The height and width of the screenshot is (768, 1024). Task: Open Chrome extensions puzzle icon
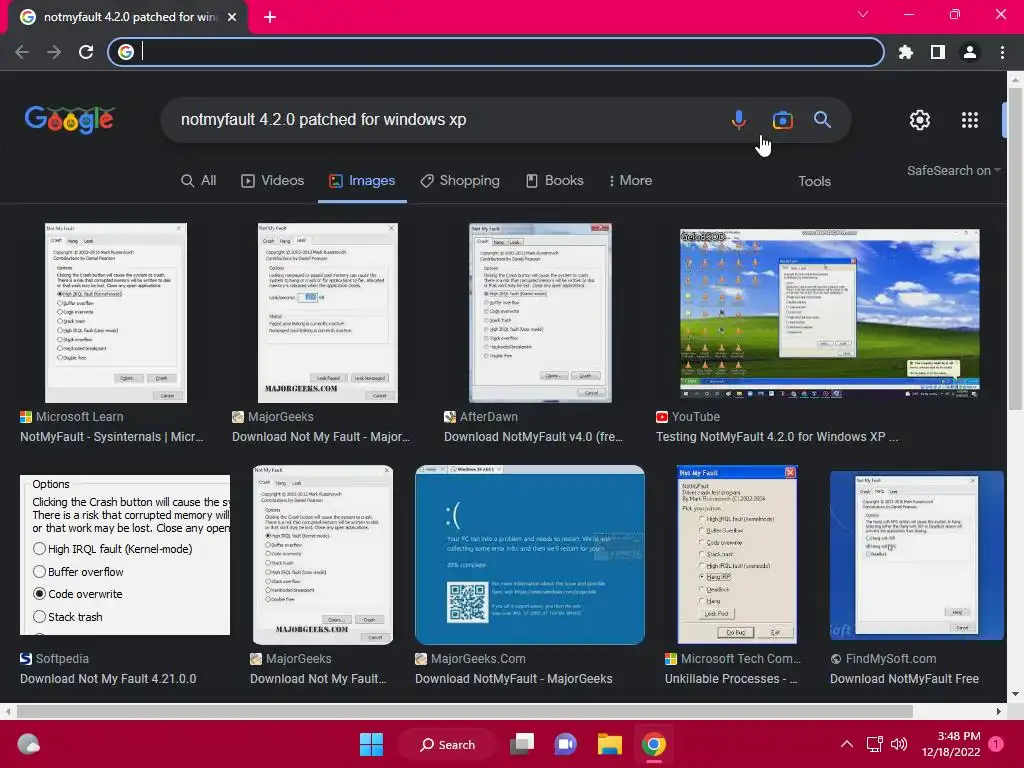coord(906,52)
